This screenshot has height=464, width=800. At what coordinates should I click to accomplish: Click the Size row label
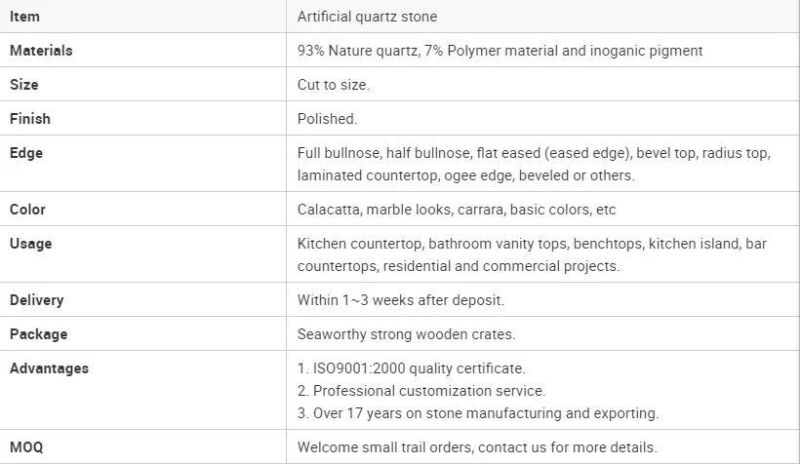point(24,84)
